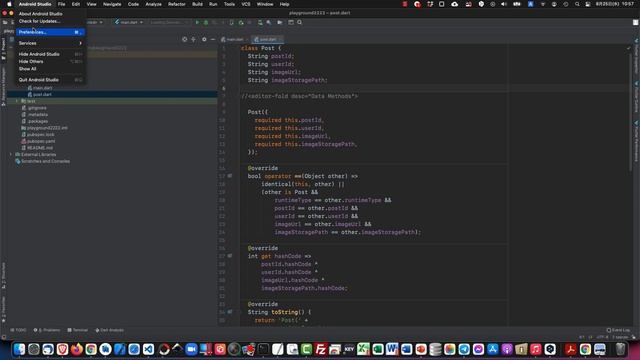Open Zoom from the Dock
This screenshot has width=640, height=360.
point(191,349)
